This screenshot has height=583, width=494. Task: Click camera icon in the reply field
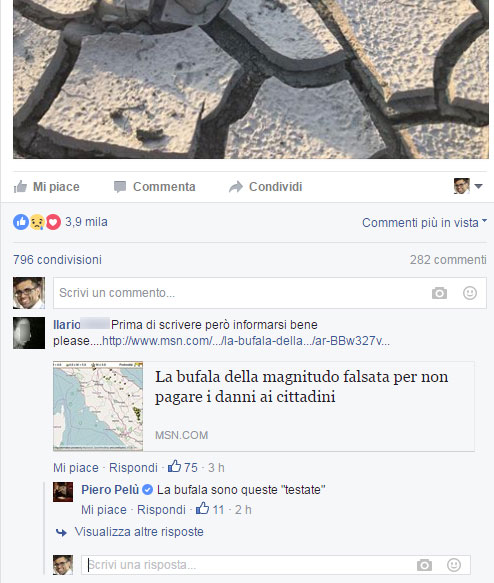(x=424, y=565)
